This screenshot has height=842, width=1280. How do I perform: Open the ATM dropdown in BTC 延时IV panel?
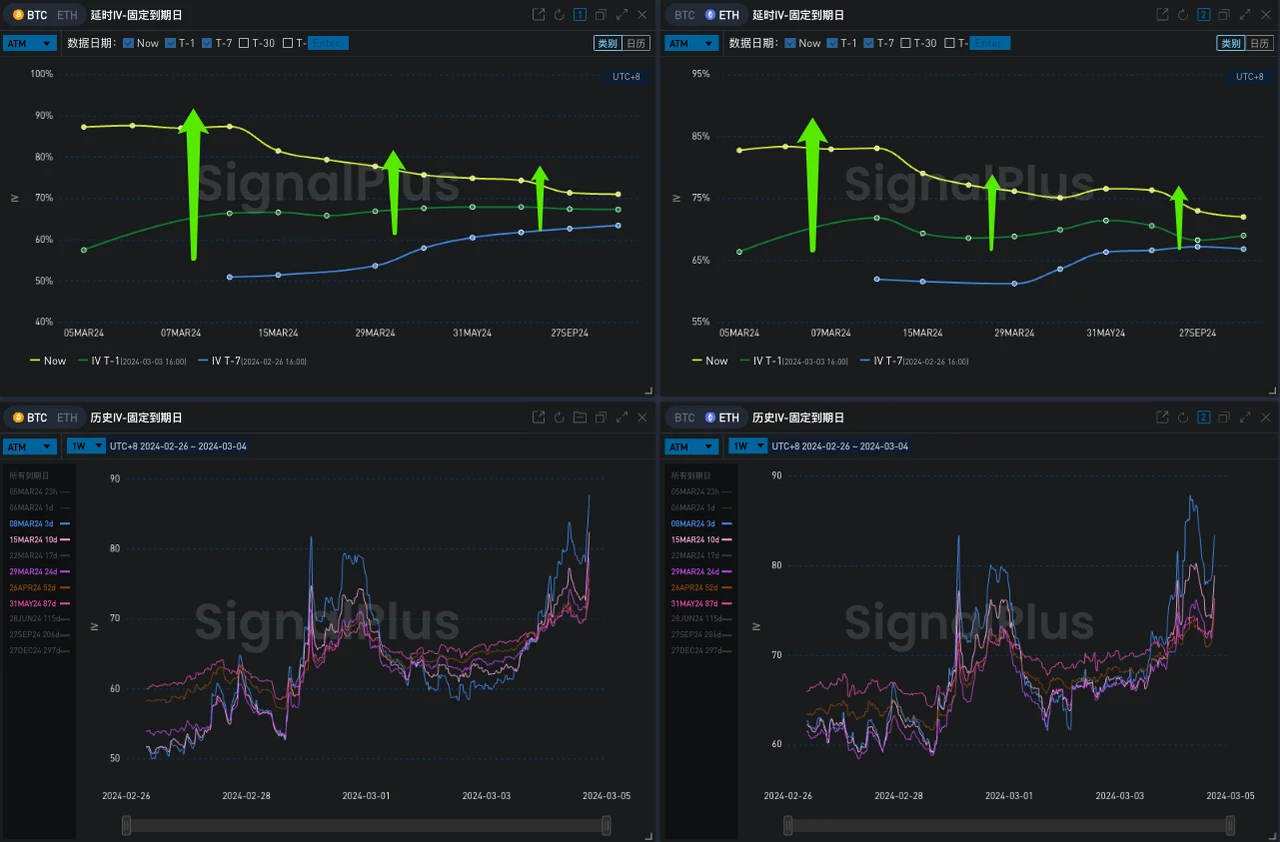click(x=29, y=43)
